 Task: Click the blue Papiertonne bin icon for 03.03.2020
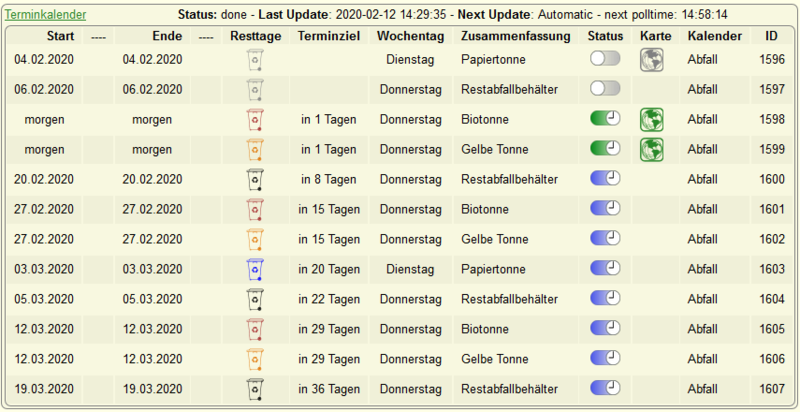coord(255,269)
